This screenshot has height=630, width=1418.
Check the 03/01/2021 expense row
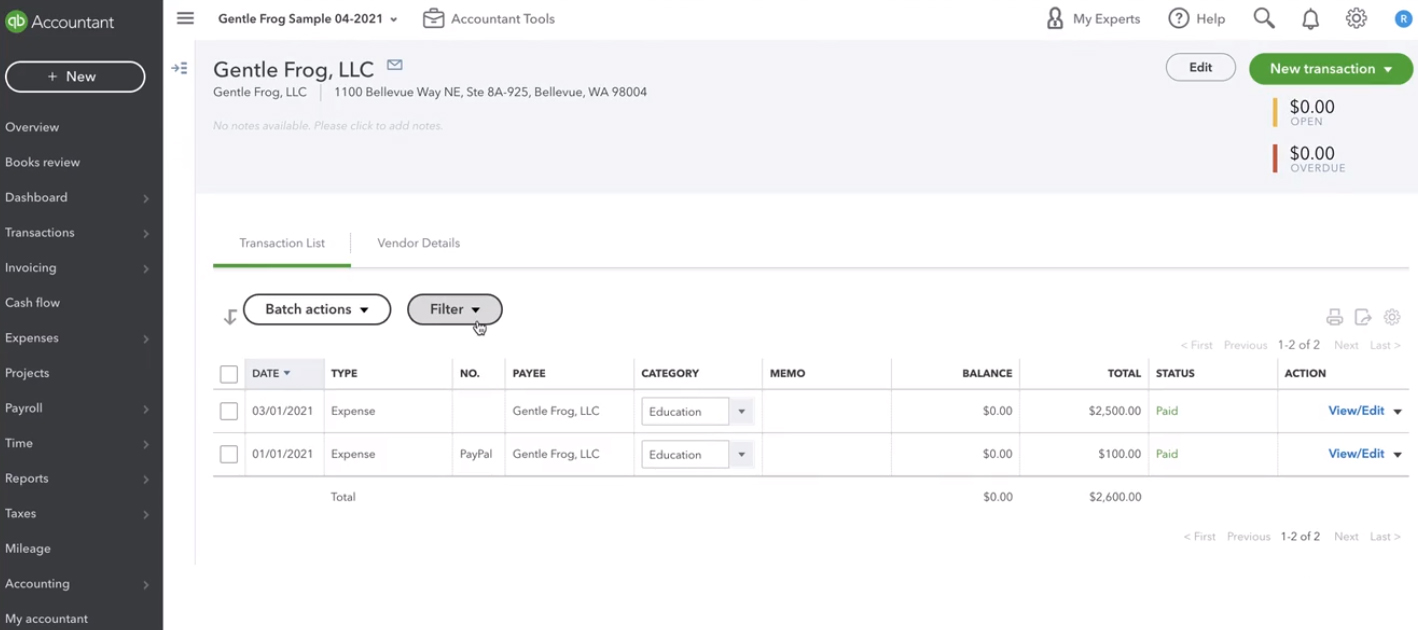point(229,411)
